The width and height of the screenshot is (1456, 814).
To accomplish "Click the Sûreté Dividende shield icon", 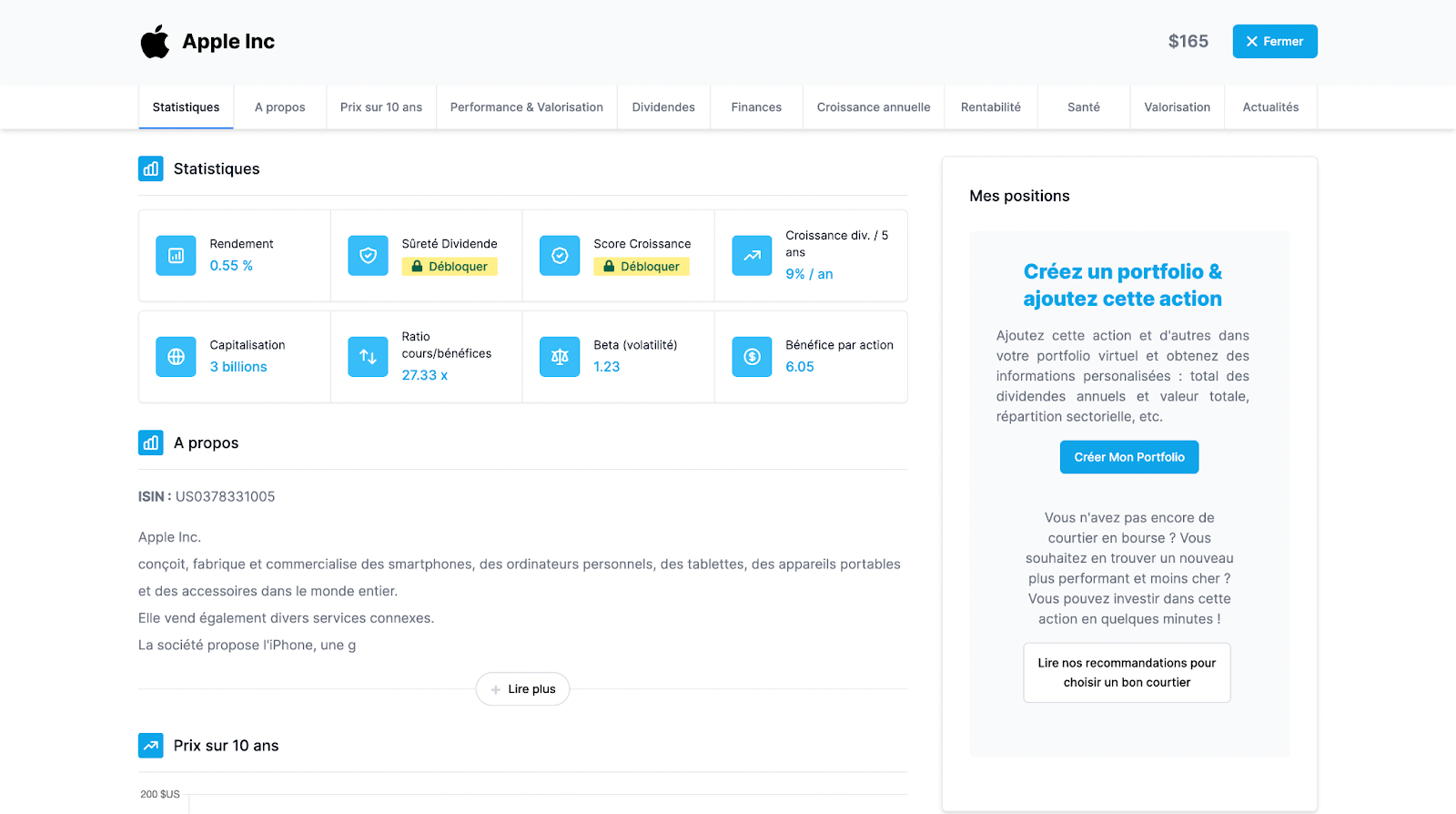I will point(368,256).
